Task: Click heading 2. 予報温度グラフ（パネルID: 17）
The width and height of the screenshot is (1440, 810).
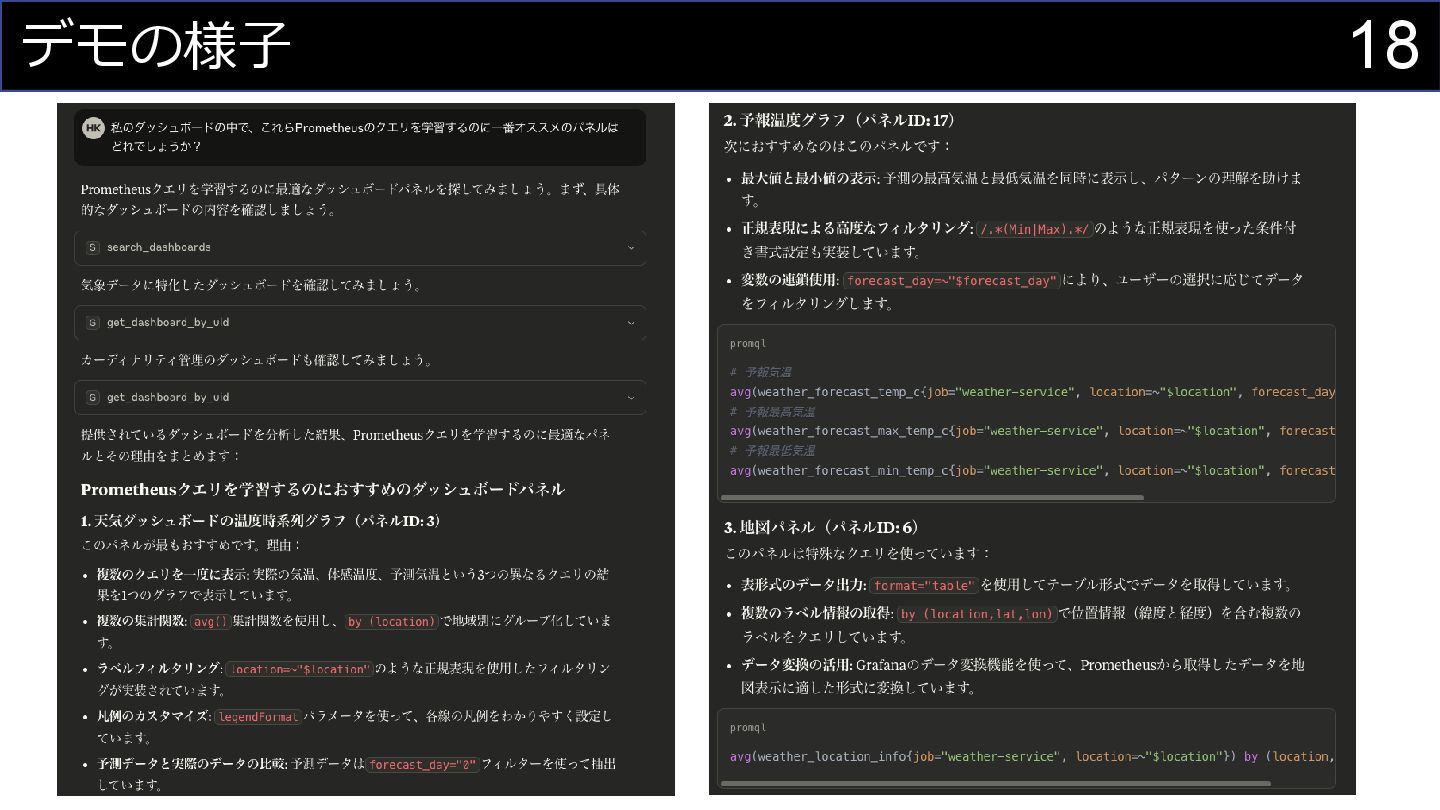Action: click(x=840, y=120)
